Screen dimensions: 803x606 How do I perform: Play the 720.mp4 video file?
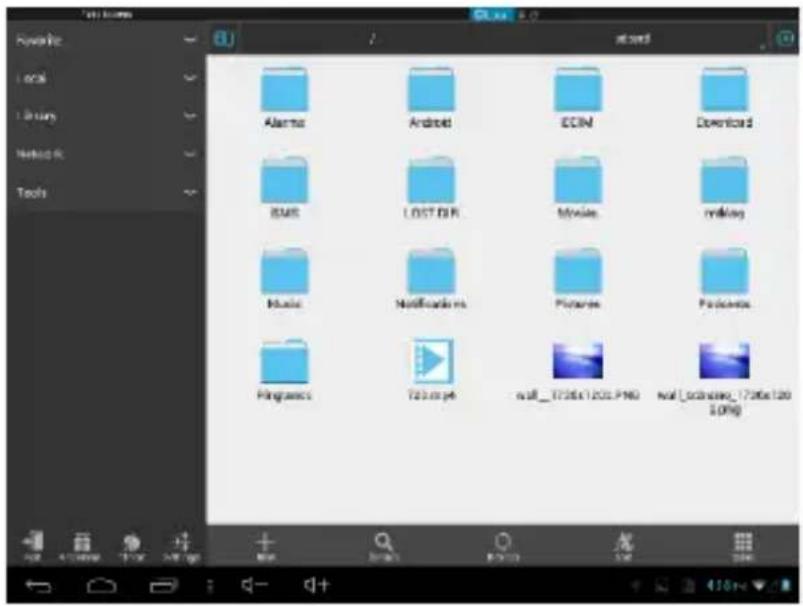[x=431, y=369]
